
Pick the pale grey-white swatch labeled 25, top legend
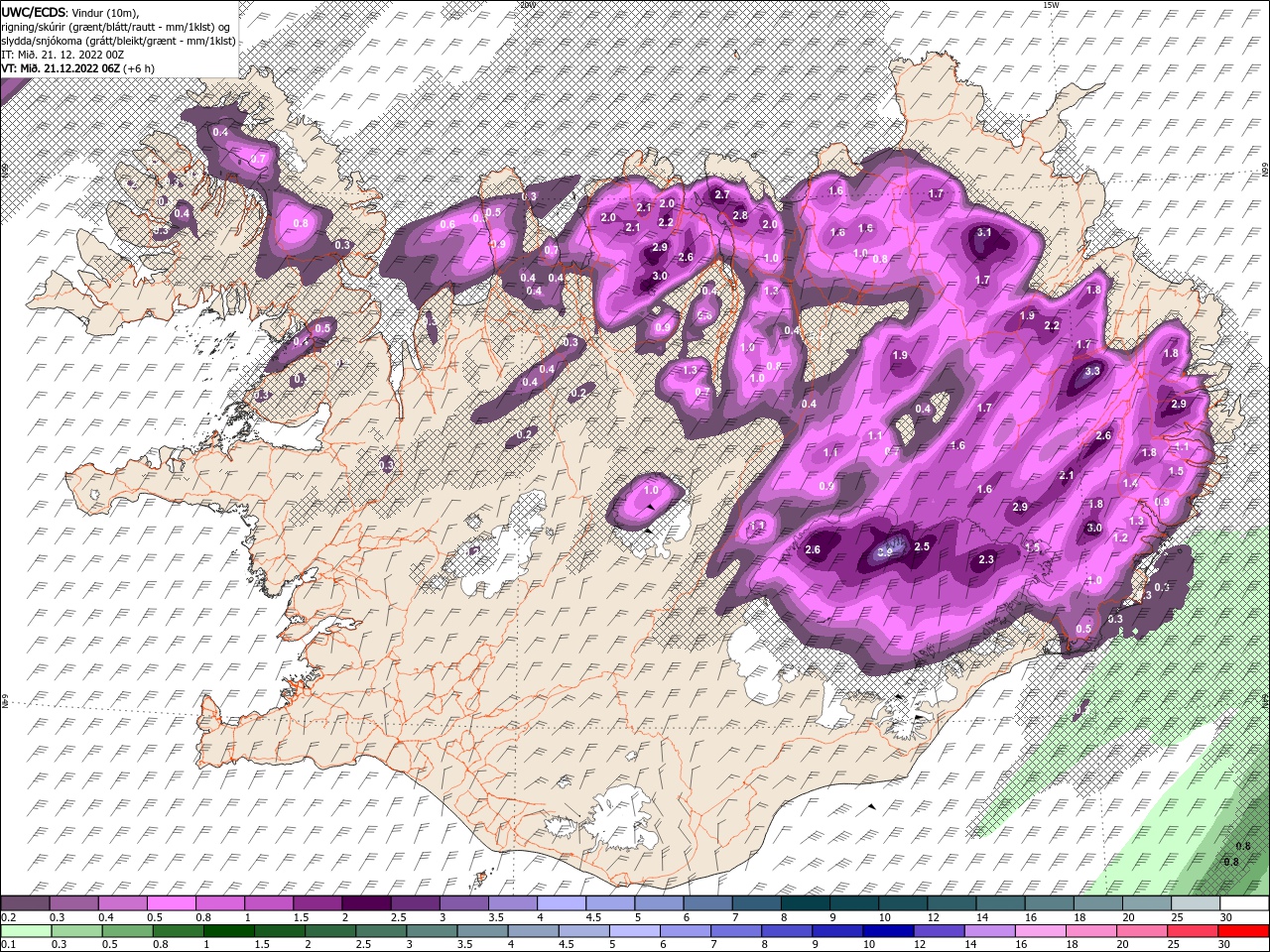(x=1196, y=903)
